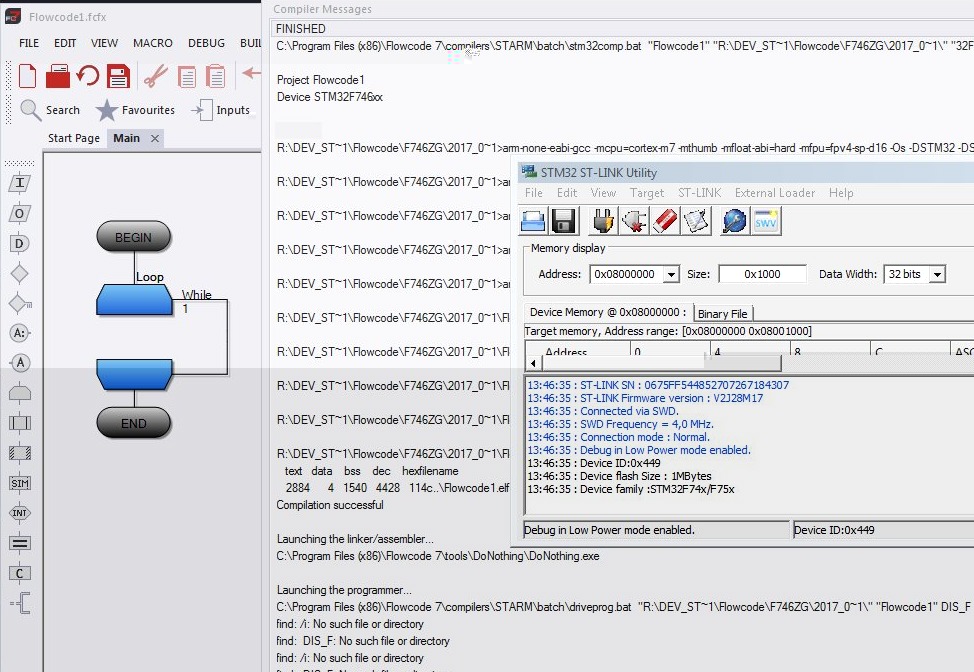This screenshot has width=974, height=672.
Task: Click the Copy icon in Flowcode toolbar
Action: (186, 76)
